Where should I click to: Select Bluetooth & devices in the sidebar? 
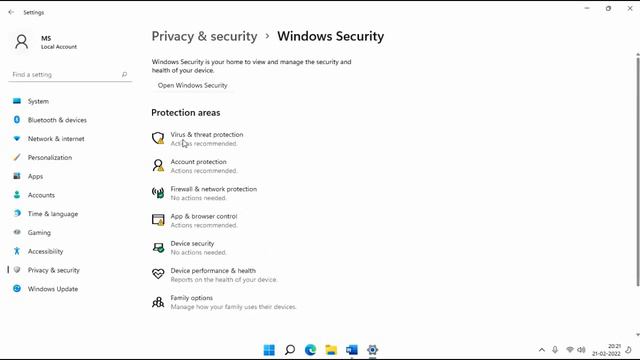57,120
